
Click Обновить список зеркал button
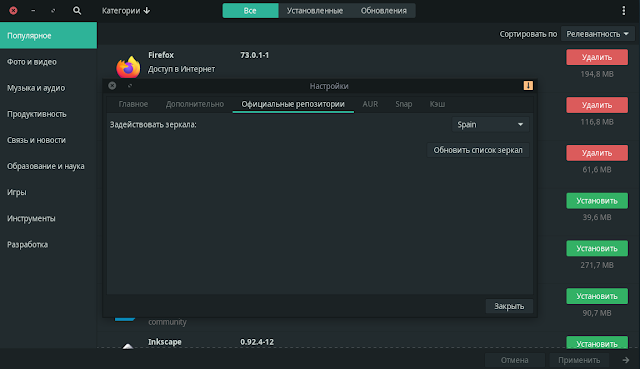478,150
